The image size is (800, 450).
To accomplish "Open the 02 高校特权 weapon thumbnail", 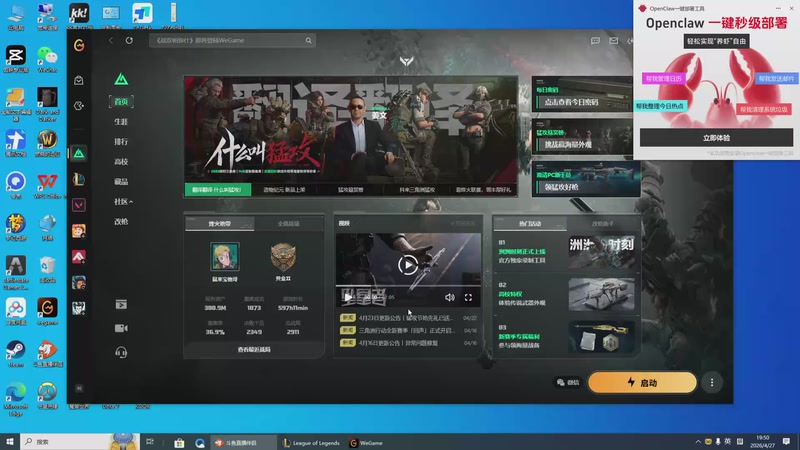I will [602, 294].
